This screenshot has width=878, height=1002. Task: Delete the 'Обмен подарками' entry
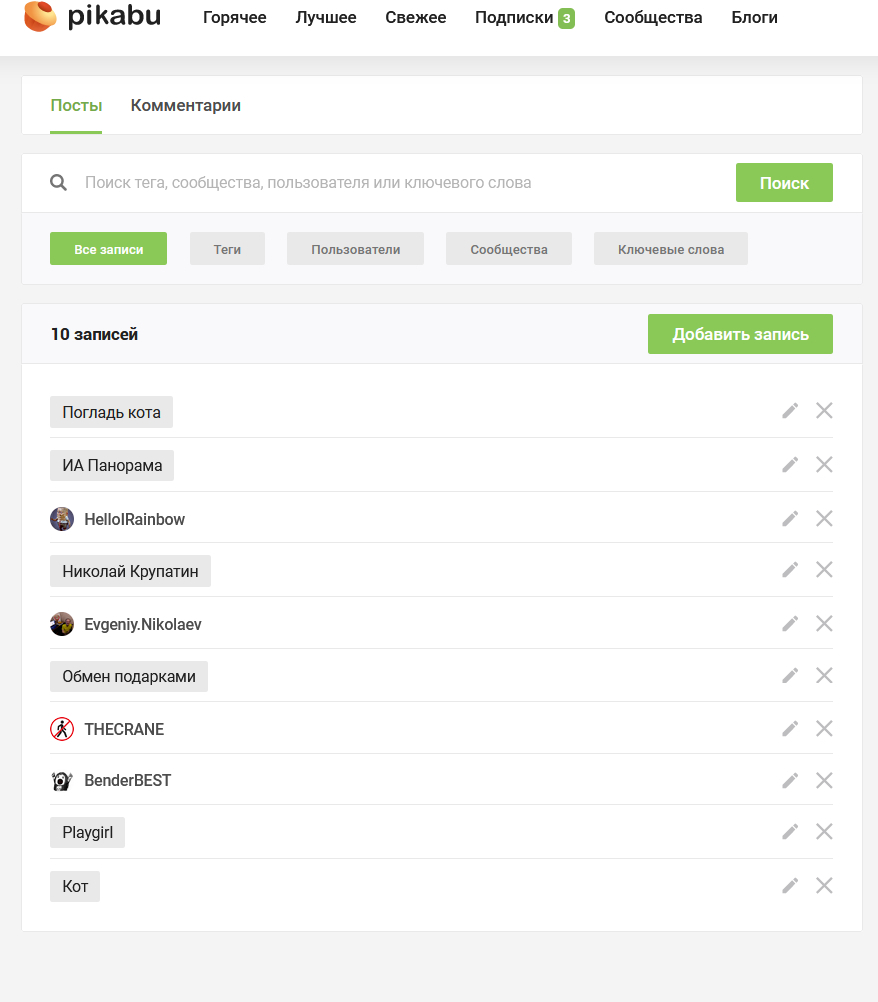[824, 675]
